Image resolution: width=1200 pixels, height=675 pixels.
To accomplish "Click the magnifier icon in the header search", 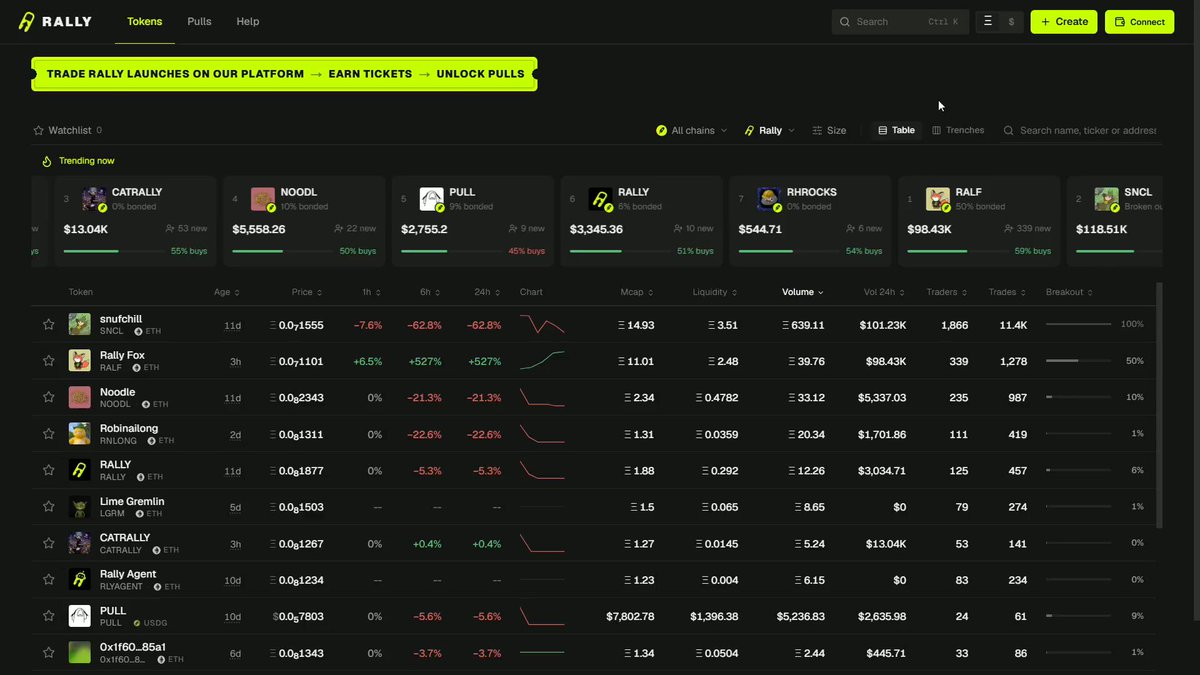I will (x=845, y=22).
